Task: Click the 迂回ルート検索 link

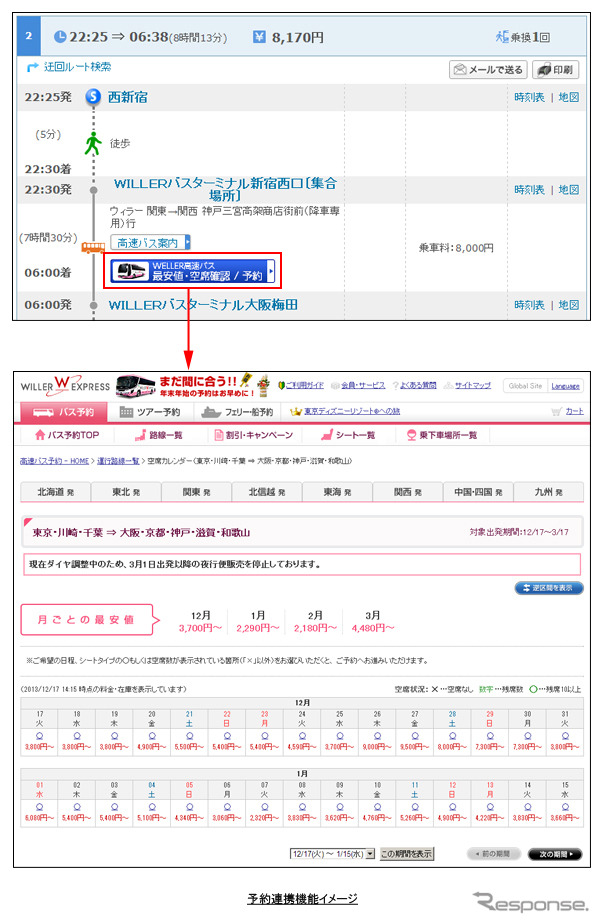Action: pyautogui.click(x=70, y=67)
